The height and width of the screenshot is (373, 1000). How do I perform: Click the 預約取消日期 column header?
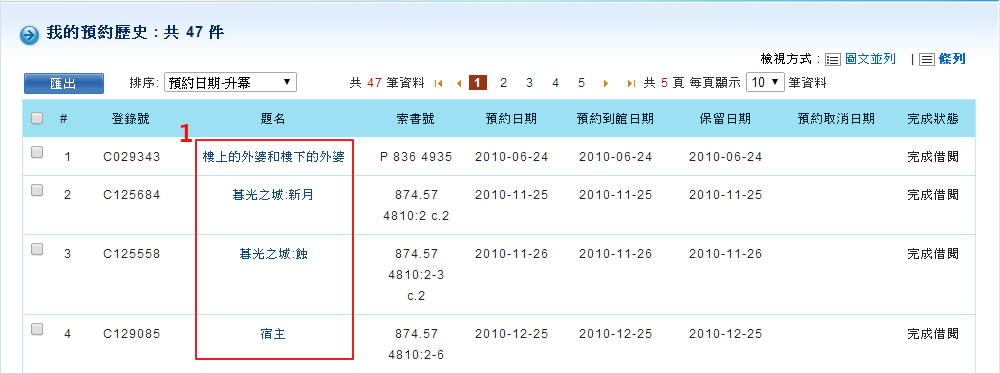tap(836, 119)
